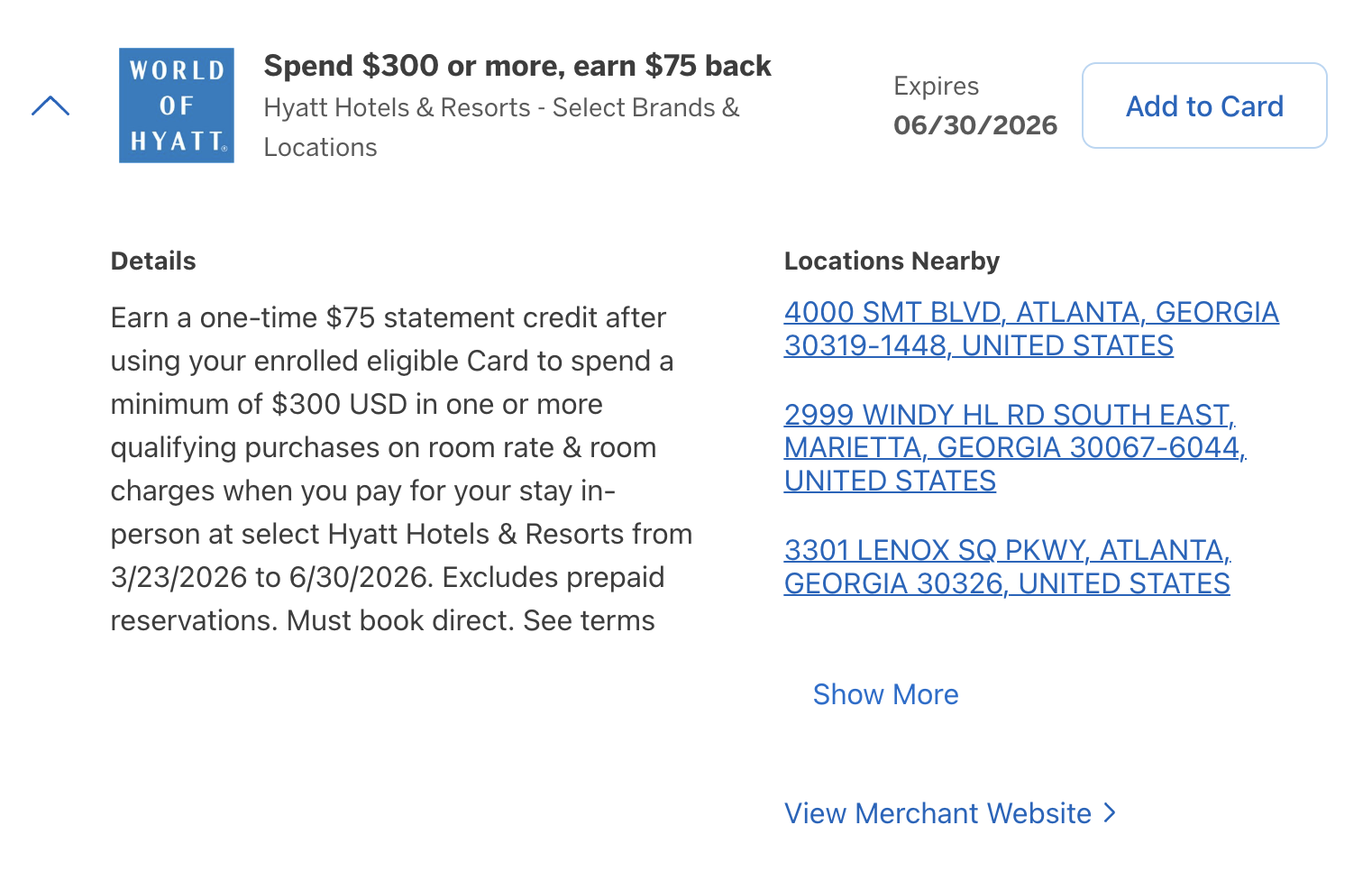
Task: Open the 3301 Lenox SQ PKWY address
Action: (x=1007, y=567)
